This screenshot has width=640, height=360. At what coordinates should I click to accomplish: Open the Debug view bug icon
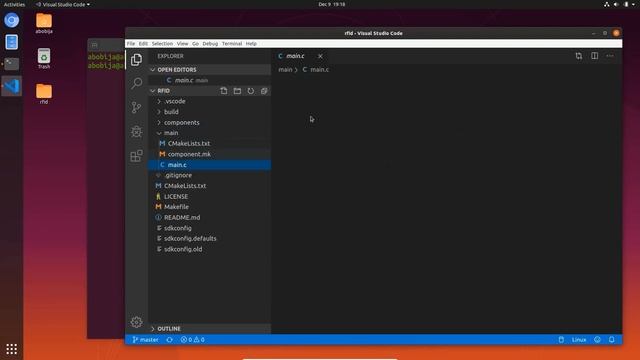(x=136, y=131)
